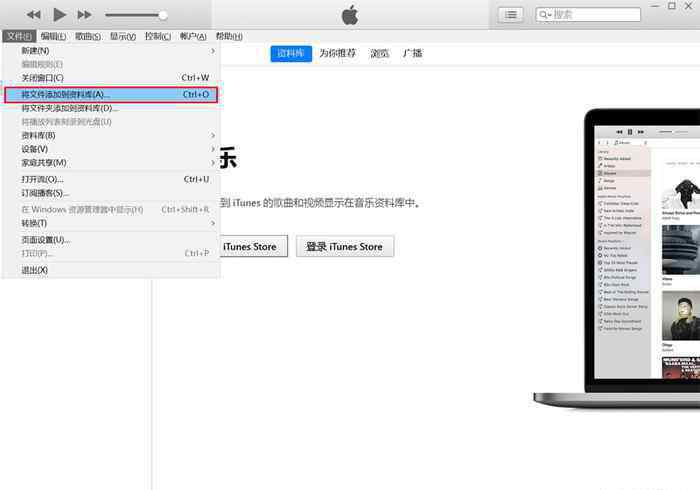700x490 pixels.
Task: Expand the 家庭共享(M) submenu
Action: [x=111, y=163]
